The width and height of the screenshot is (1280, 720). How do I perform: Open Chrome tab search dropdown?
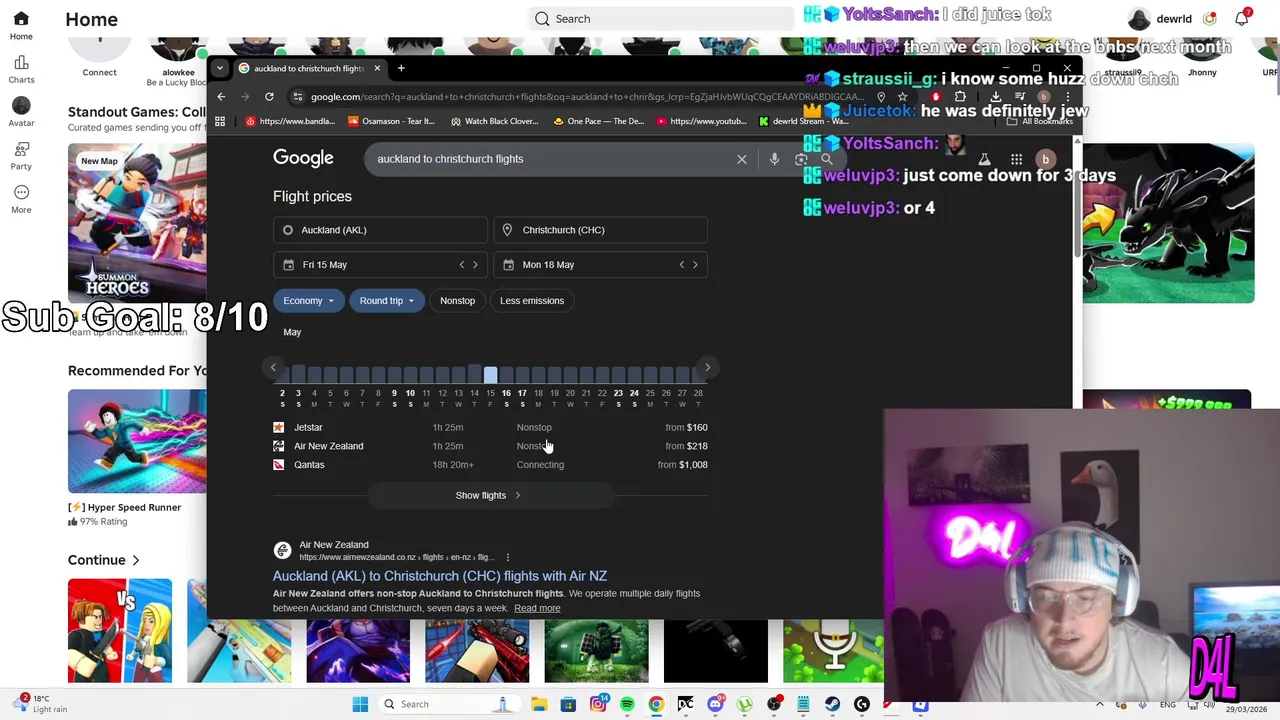click(220, 68)
